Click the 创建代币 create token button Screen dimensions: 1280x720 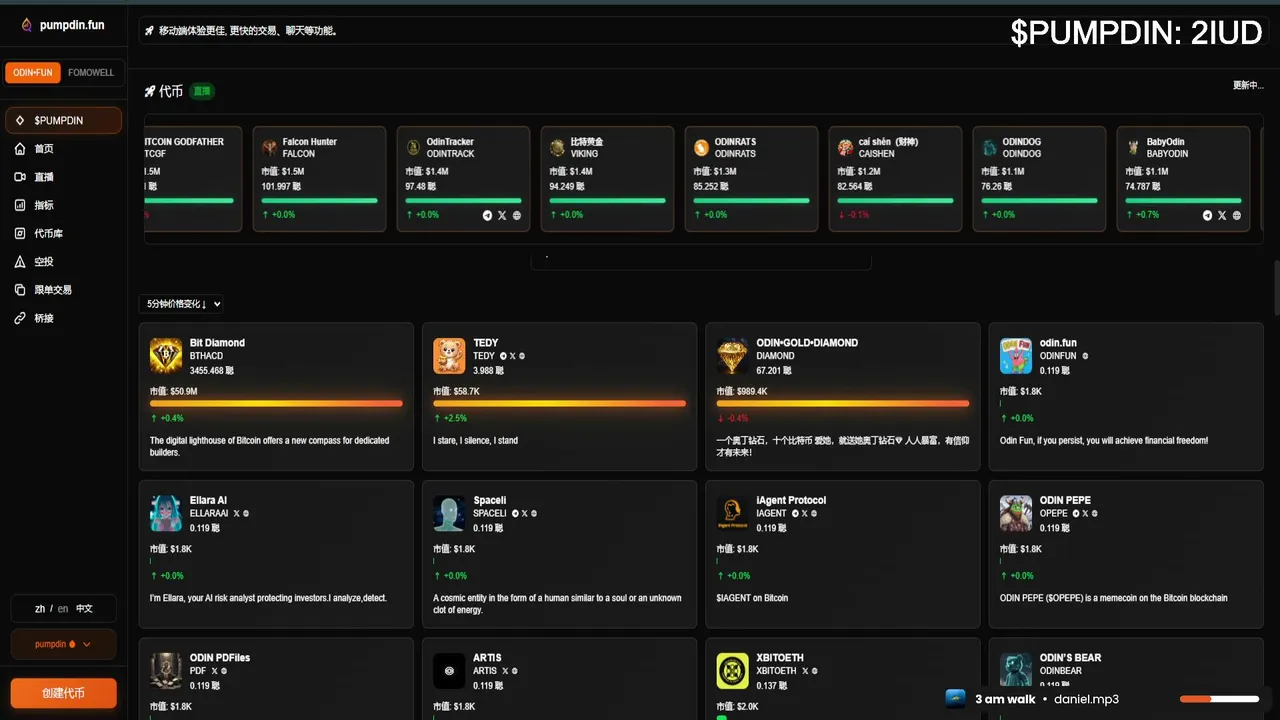coord(63,693)
